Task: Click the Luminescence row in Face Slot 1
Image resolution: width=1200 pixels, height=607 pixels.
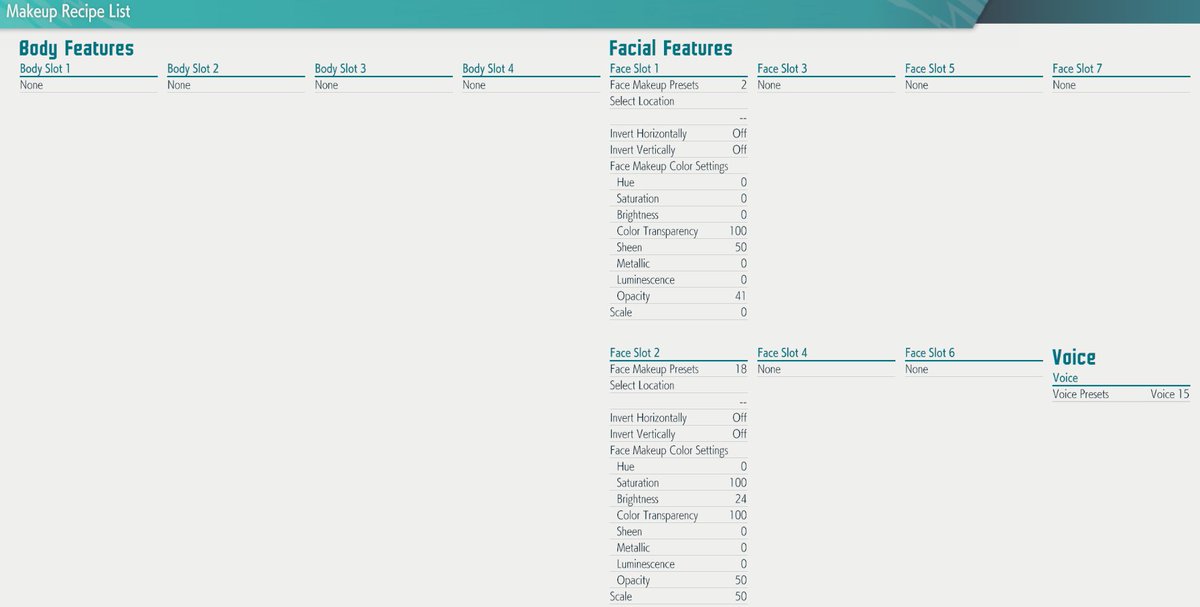Action: (678, 280)
